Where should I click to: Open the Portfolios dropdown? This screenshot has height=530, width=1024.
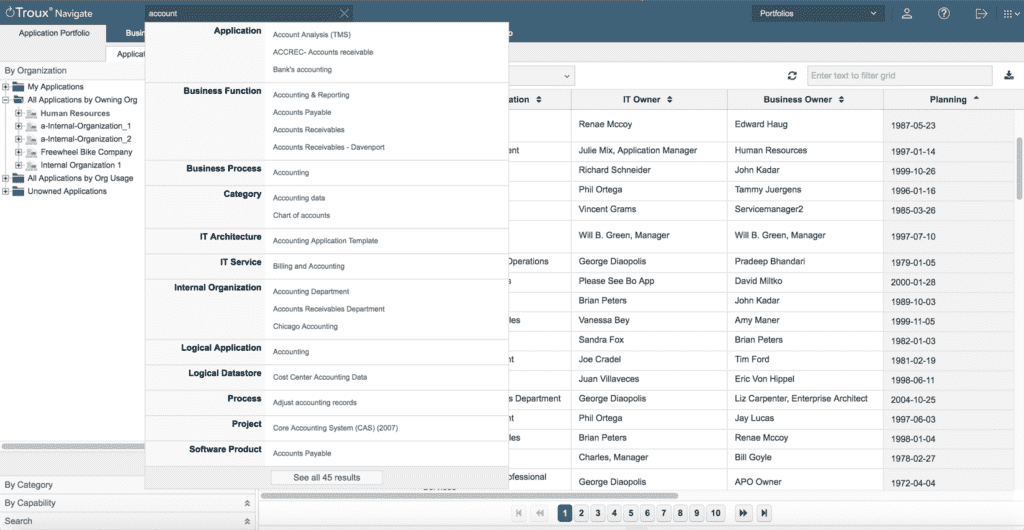818,14
